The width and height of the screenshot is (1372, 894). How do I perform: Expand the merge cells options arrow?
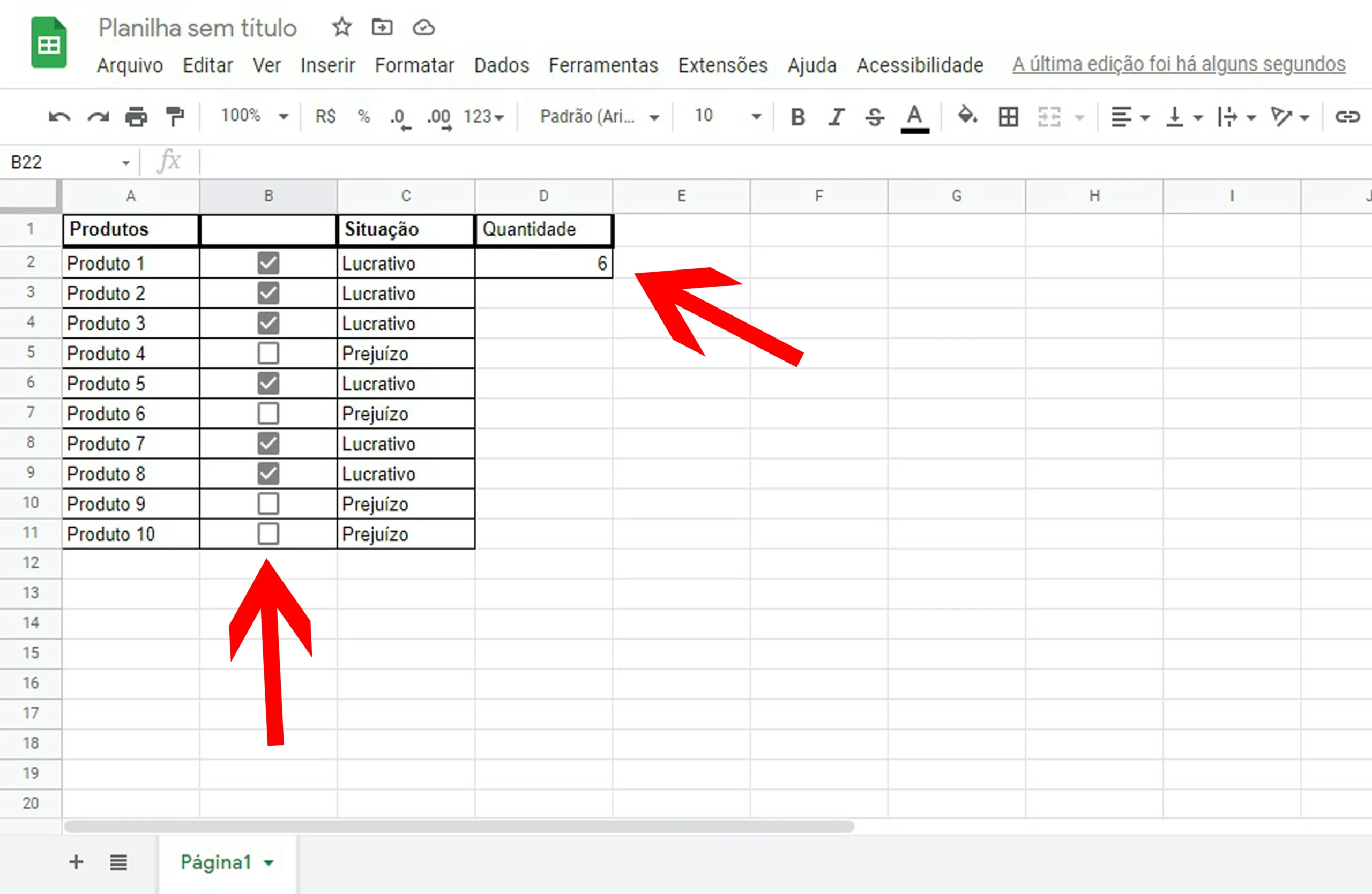(x=1080, y=118)
